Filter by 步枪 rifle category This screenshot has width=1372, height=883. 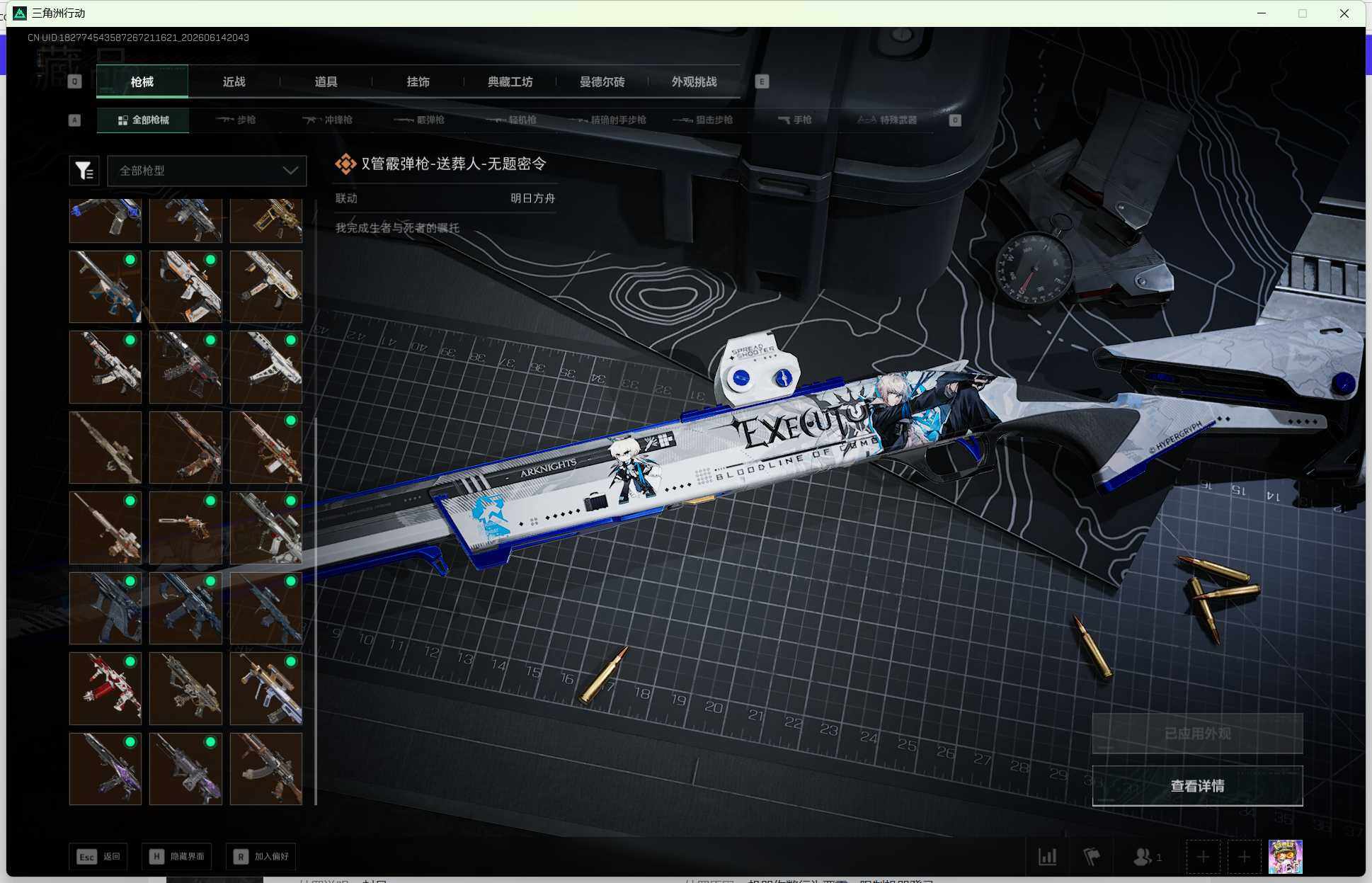[236, 120]
